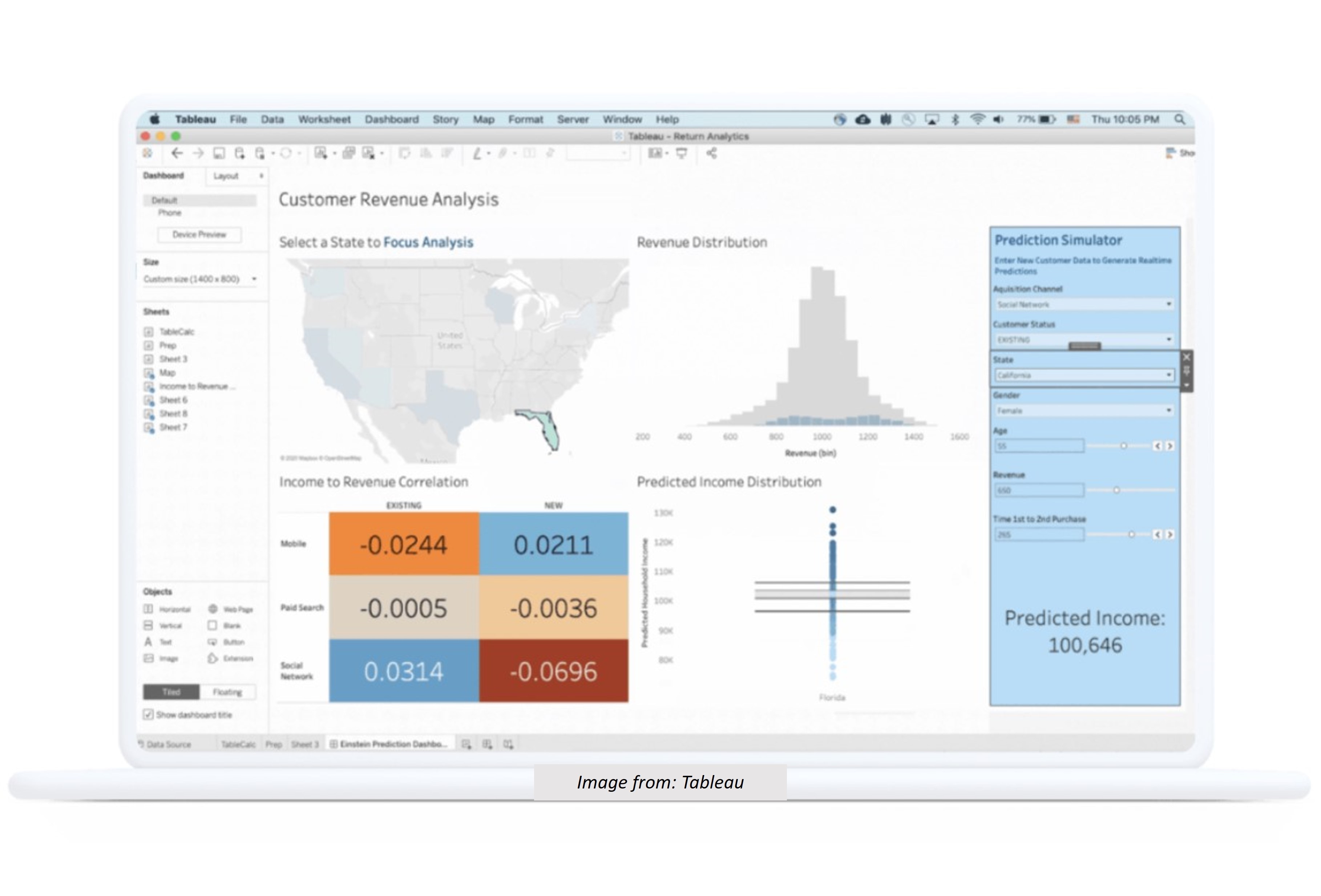Click the Clear sheet toolbar icon
The height and width of the screenshot is (896, 1321).
pyautogui.click(x=368, y=153)
